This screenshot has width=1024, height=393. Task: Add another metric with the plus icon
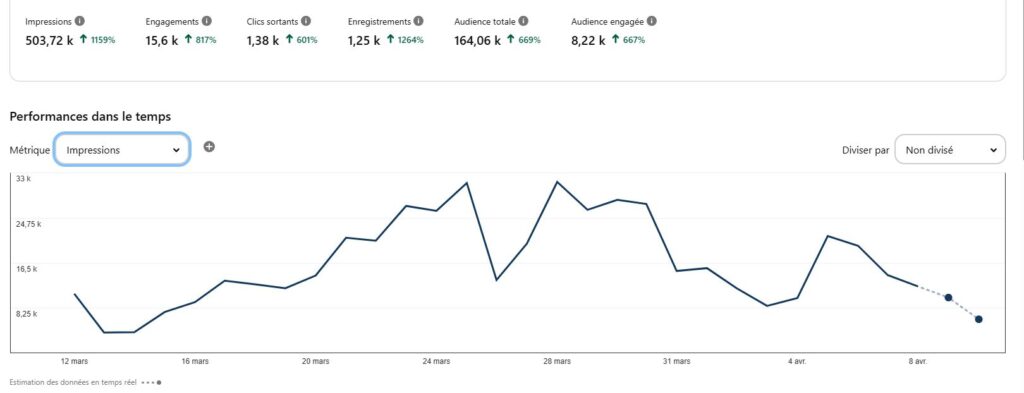[209, 147]
